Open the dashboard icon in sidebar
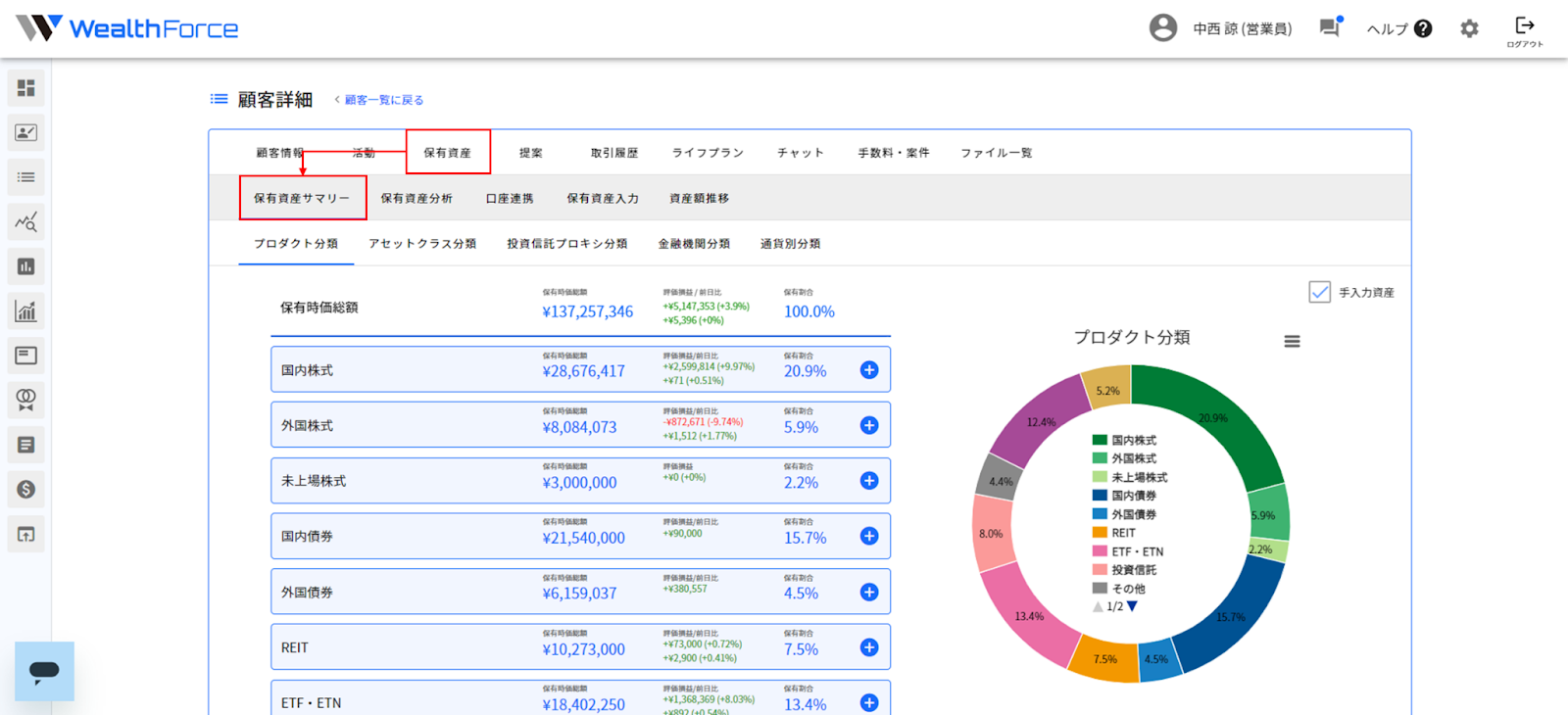This screenshot has width=1568, height=715. pyautogui.click(x=26, y=88)
